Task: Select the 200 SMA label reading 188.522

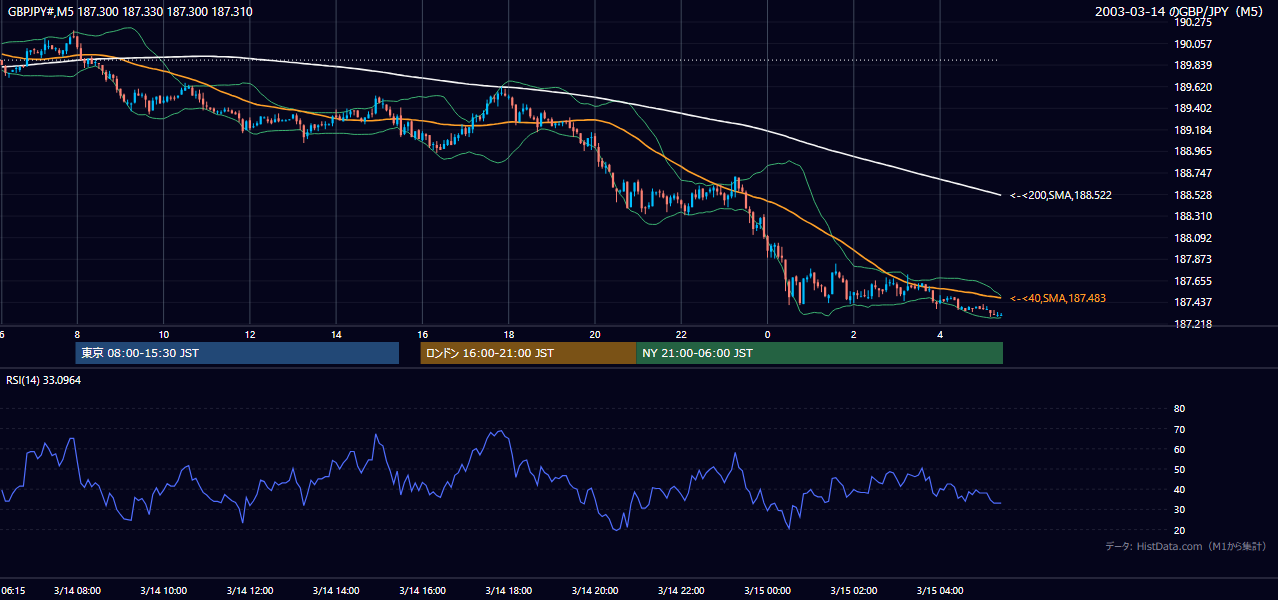Action: click(1061, 195)
